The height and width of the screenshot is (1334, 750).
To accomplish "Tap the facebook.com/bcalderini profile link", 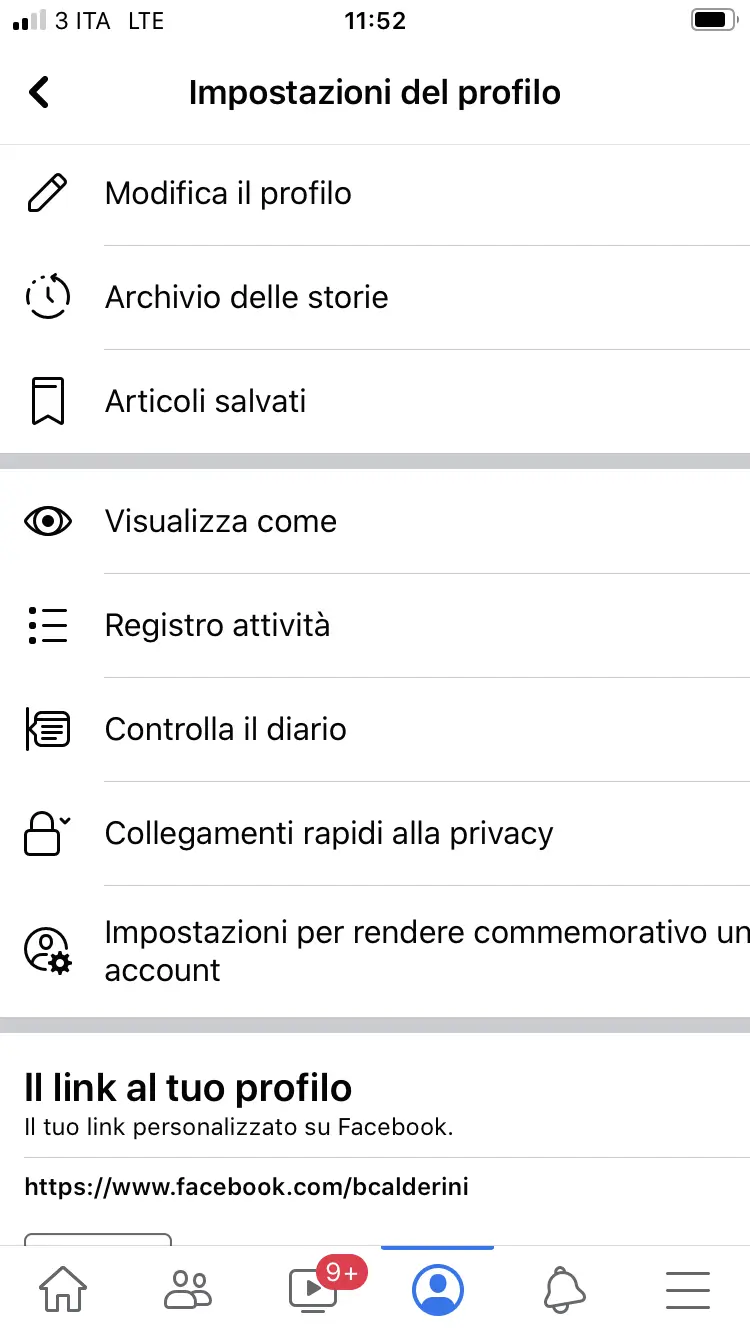I will tap(246, 1187).
